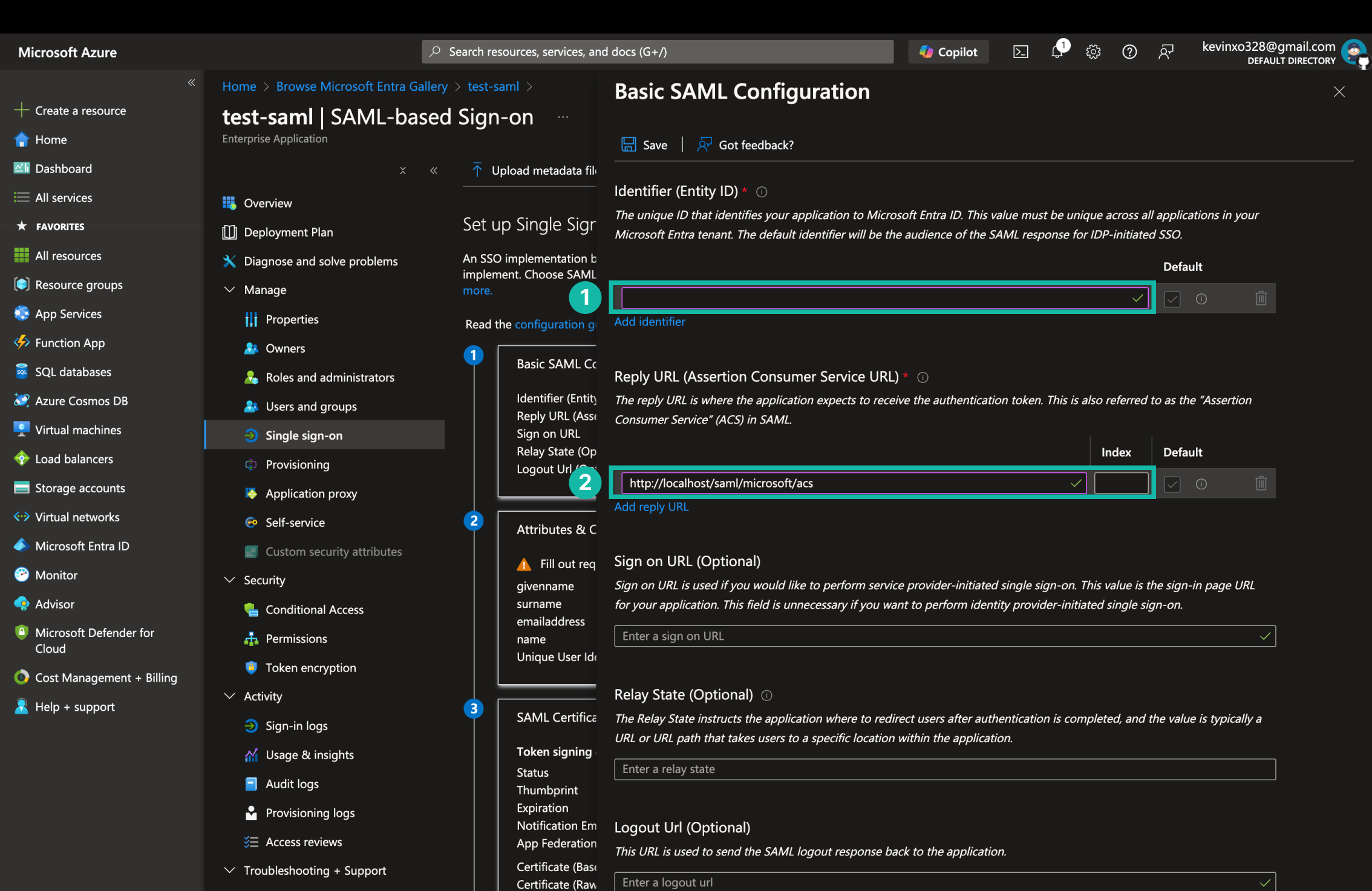Collapse Troubleshooting + Support section

pos(229,871)
